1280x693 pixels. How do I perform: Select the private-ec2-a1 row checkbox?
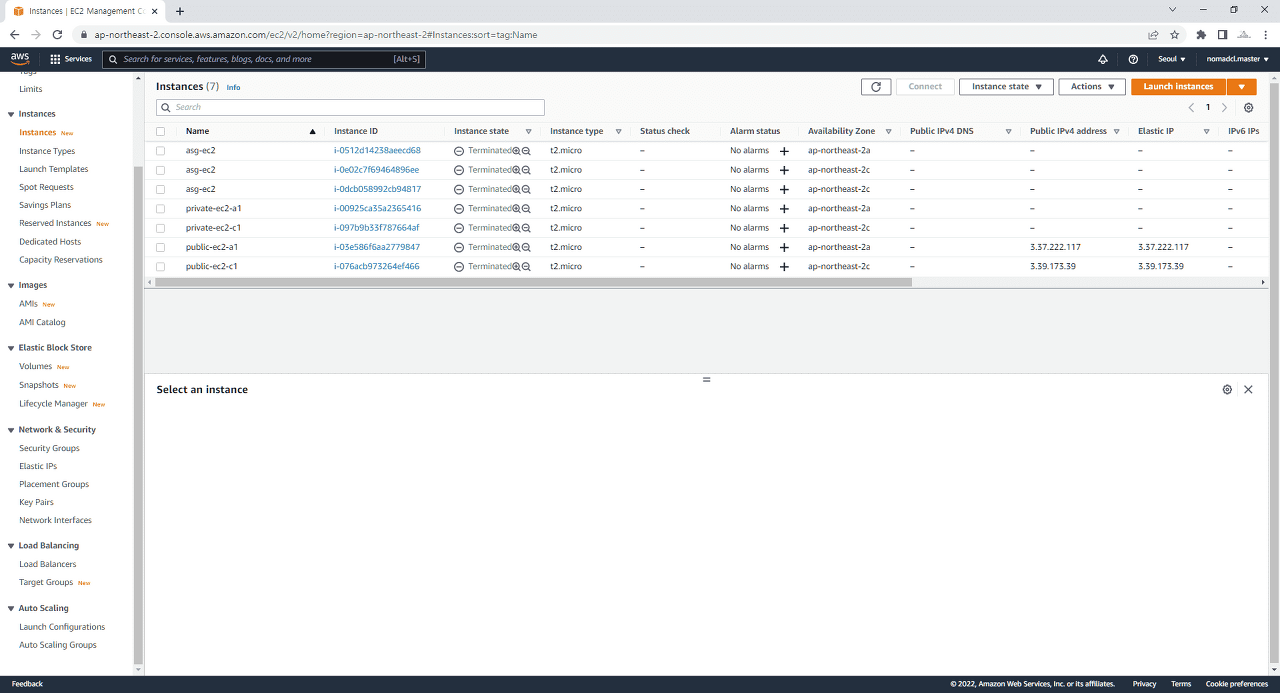[x=160, y=209]
